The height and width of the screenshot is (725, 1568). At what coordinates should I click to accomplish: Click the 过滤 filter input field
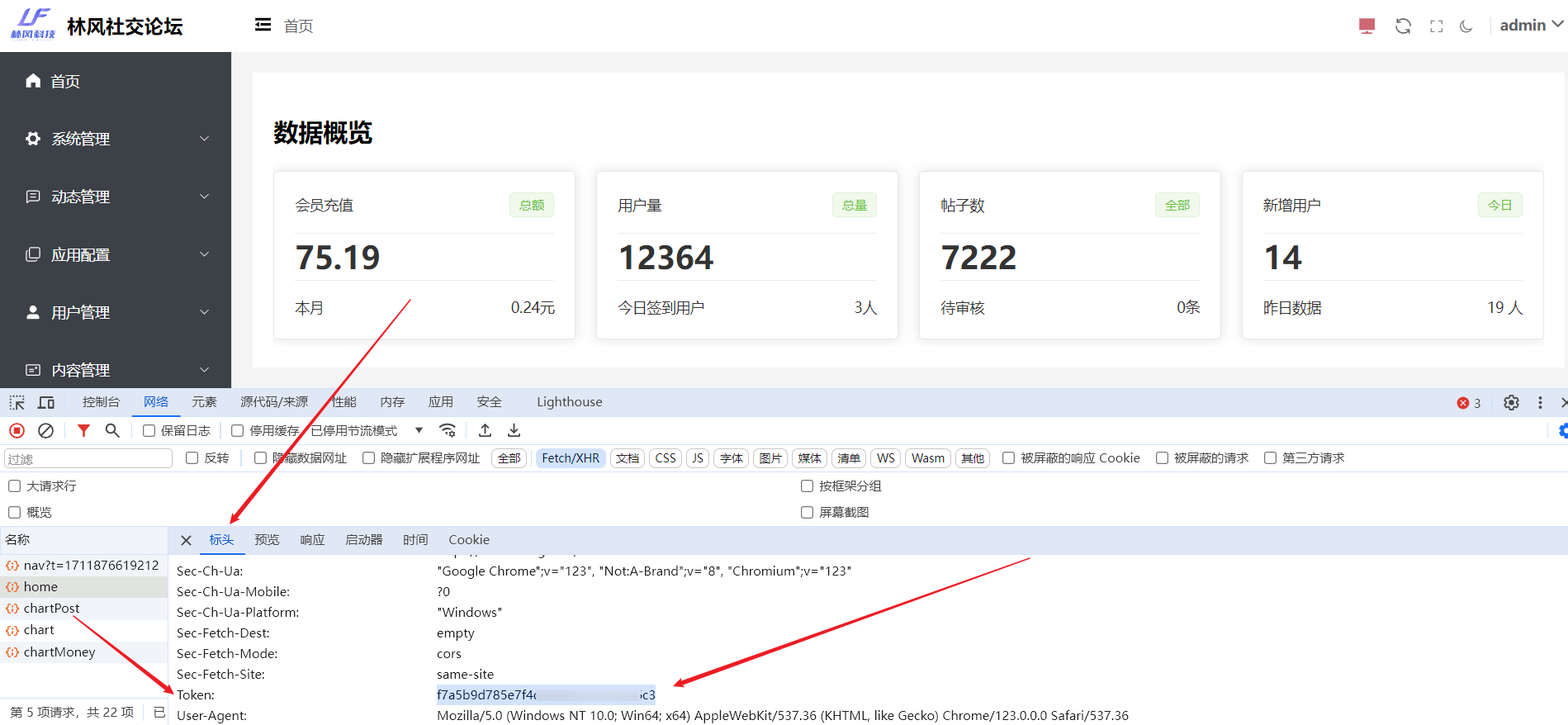point(88,458)
